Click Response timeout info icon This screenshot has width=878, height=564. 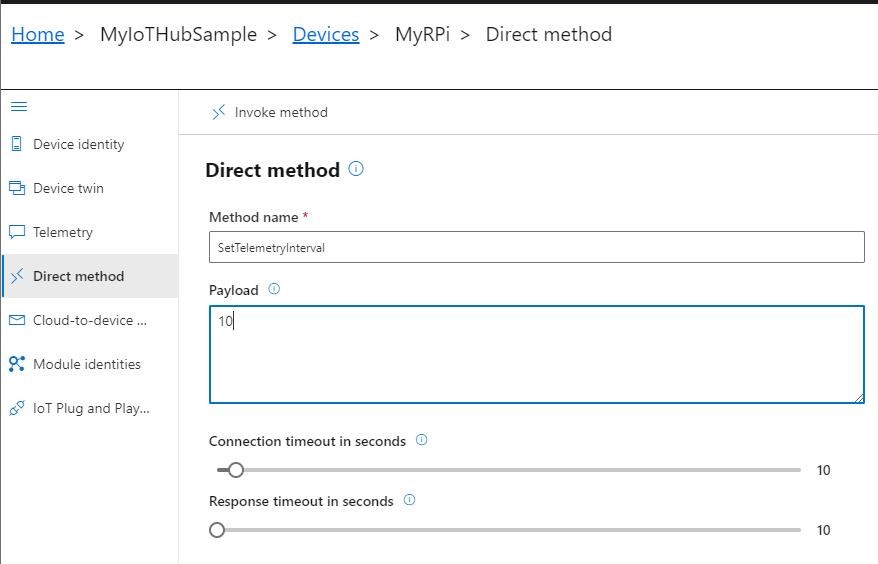[409, 500]
